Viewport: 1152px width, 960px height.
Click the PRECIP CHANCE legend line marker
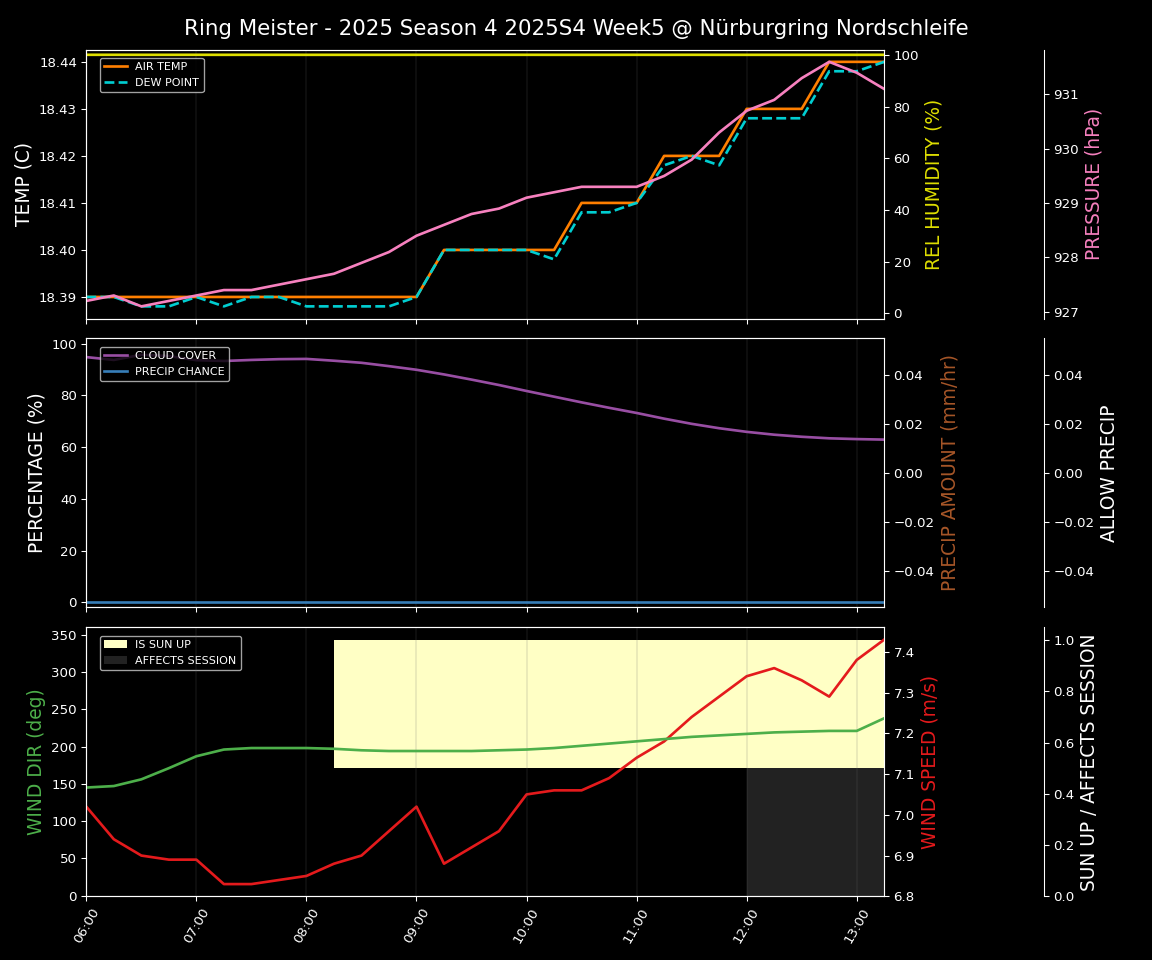117,371
